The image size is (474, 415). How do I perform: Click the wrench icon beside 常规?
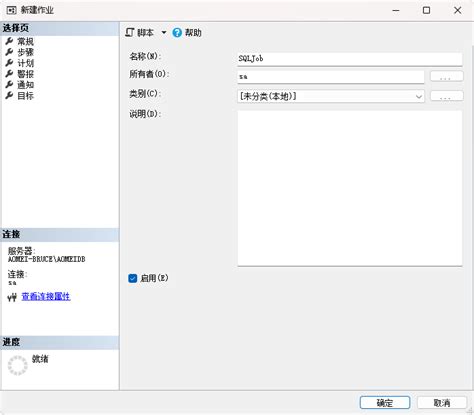tap(9, 41)
